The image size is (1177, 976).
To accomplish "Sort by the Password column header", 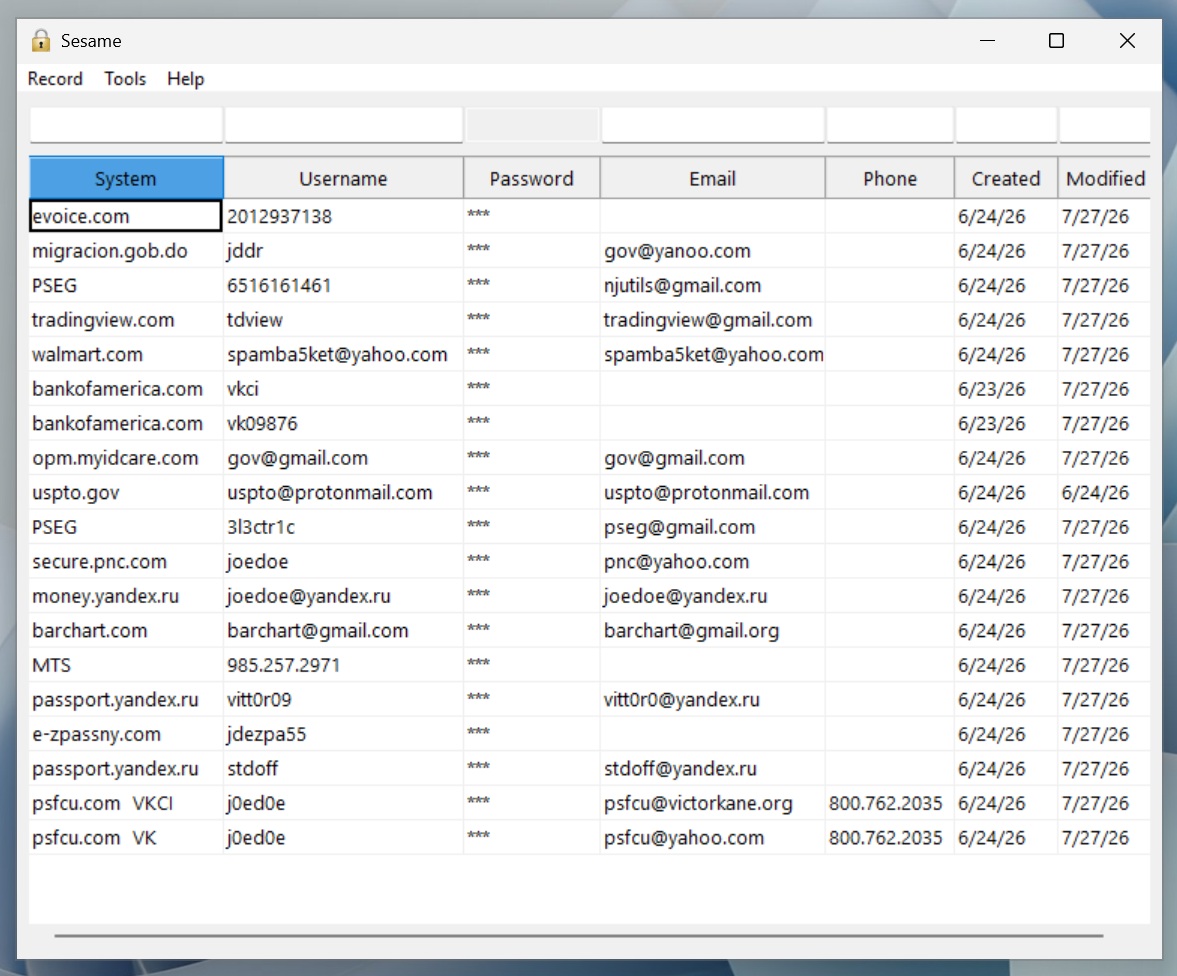I will (x=531, y=179).
